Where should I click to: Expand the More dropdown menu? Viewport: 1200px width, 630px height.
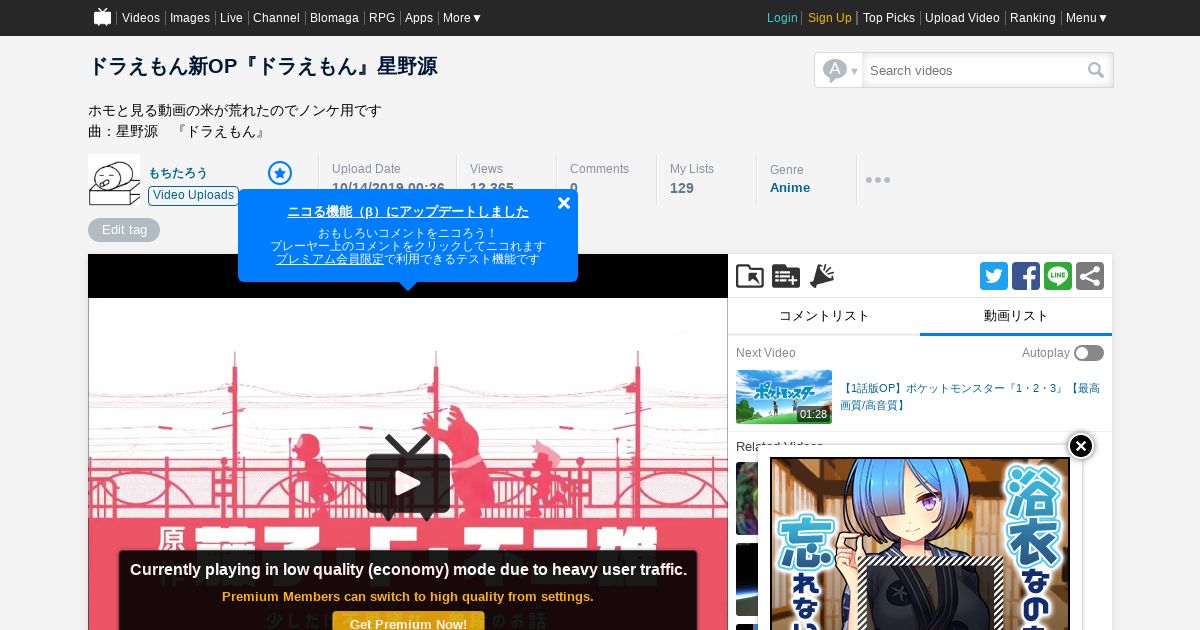(462, 18)
